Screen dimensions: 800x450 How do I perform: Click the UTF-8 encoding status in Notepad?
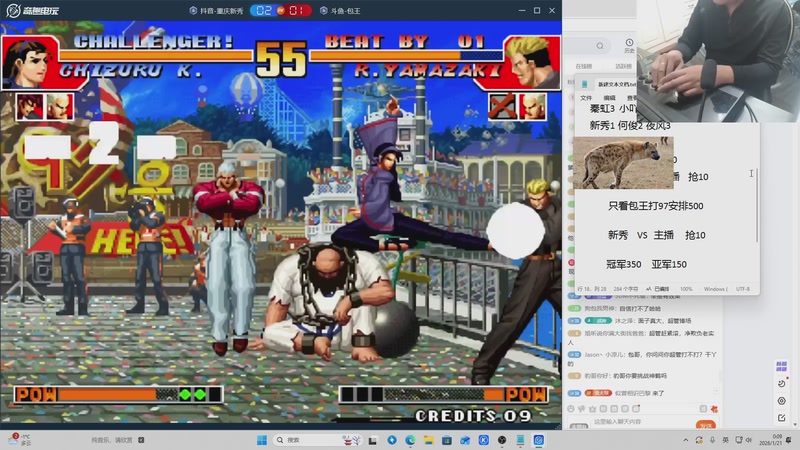coord(743,289)
